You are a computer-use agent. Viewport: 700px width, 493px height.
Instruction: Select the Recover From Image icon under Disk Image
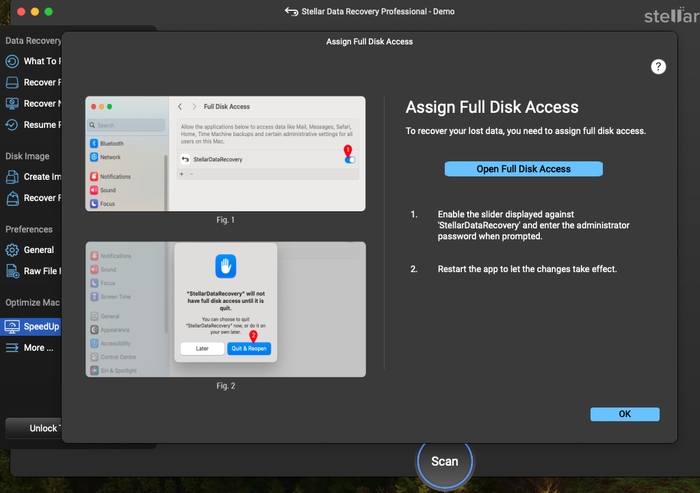click(x=12, y=198)
